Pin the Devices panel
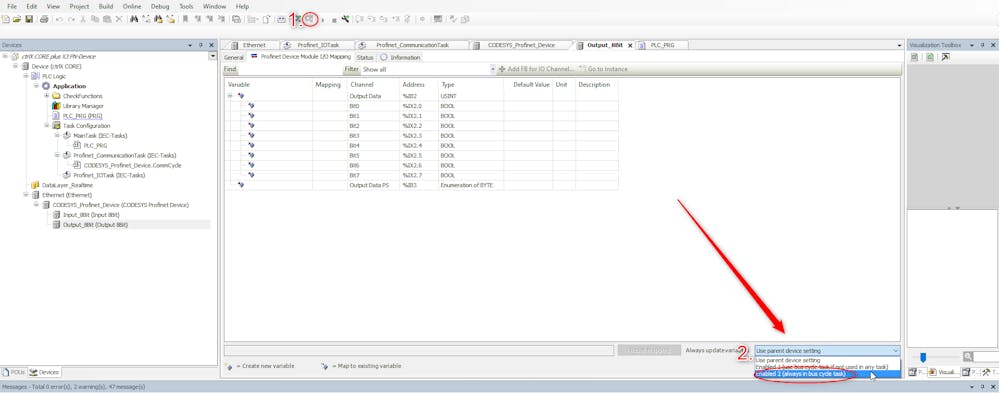 click(x=201, y=45)
